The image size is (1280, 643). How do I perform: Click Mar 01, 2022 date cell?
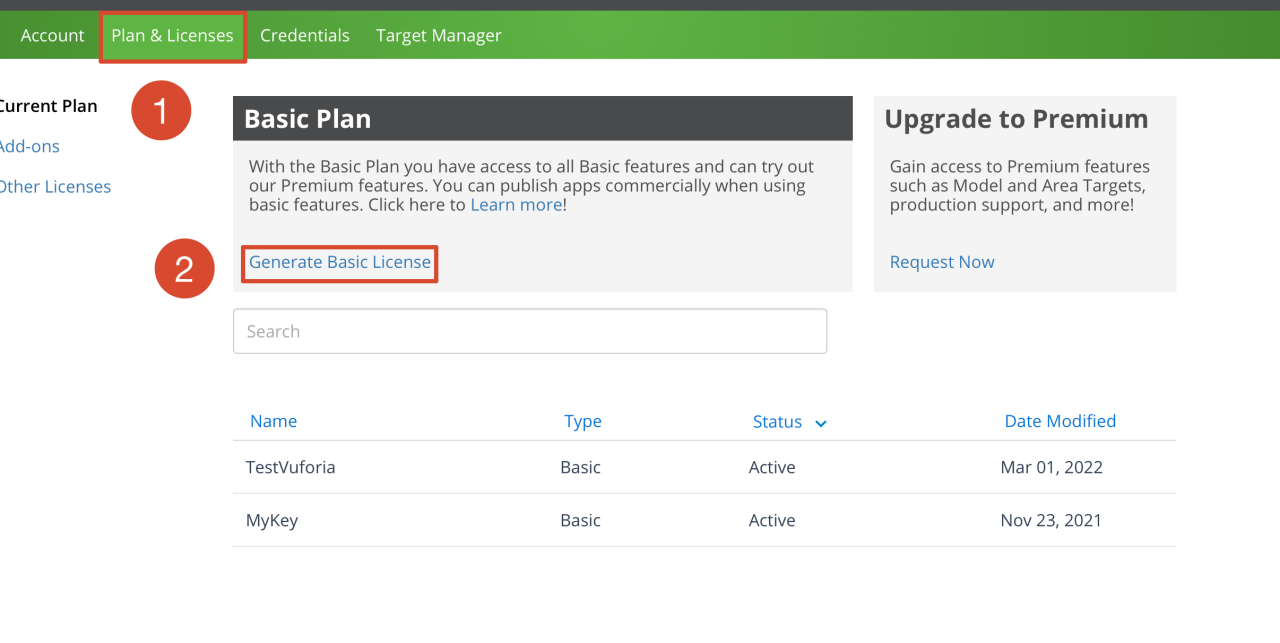(1052, 467)
